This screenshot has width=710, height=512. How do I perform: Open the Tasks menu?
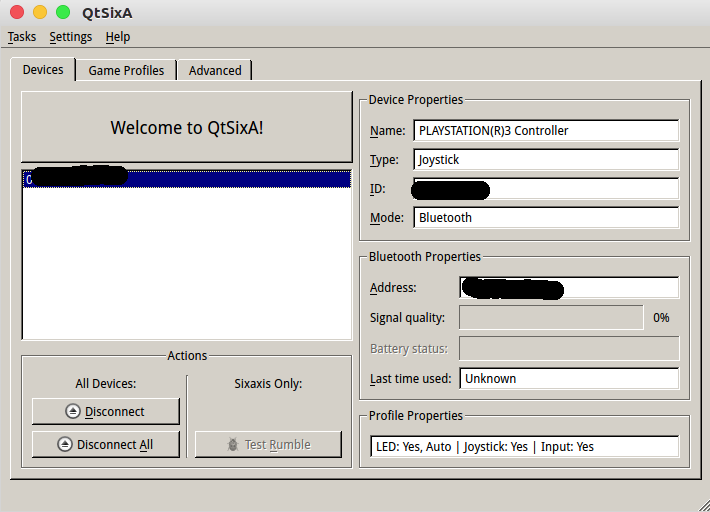tap(21, 37)
